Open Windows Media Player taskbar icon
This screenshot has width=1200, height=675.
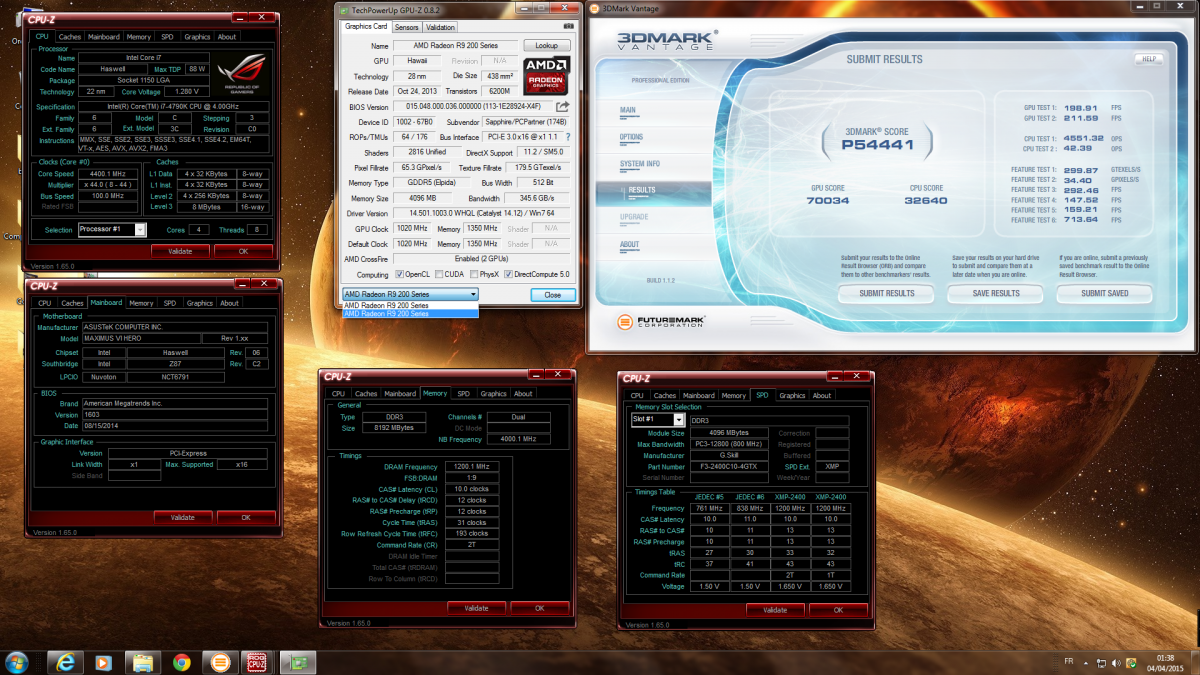coord(103,662)
